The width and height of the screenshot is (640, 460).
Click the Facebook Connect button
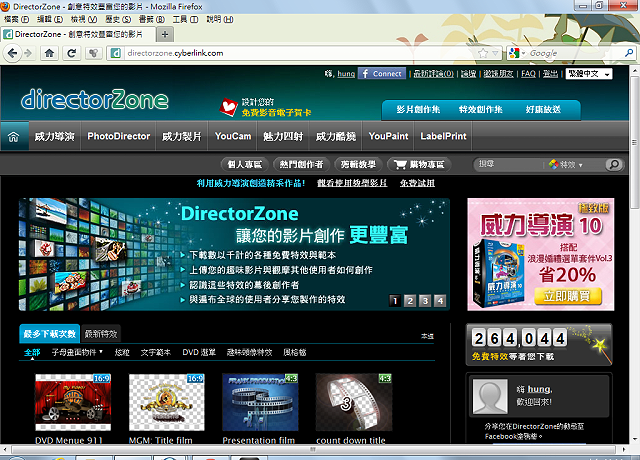[x=382, y=73]
